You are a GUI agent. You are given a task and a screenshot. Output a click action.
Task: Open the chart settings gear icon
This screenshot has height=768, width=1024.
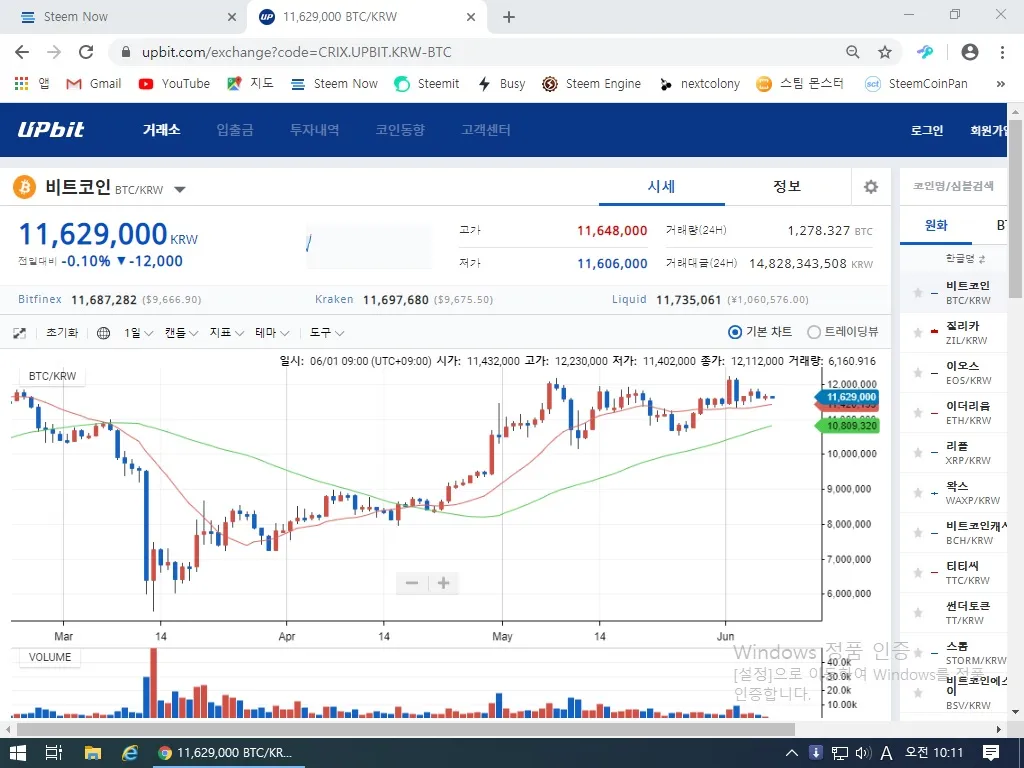point(871,187)
